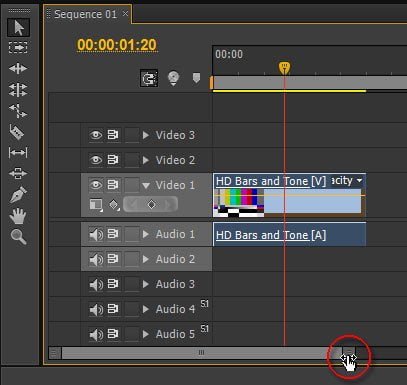Mute Audio 5 track speaker
Viewport: 407px width, 385px height.
pos(96,335)
